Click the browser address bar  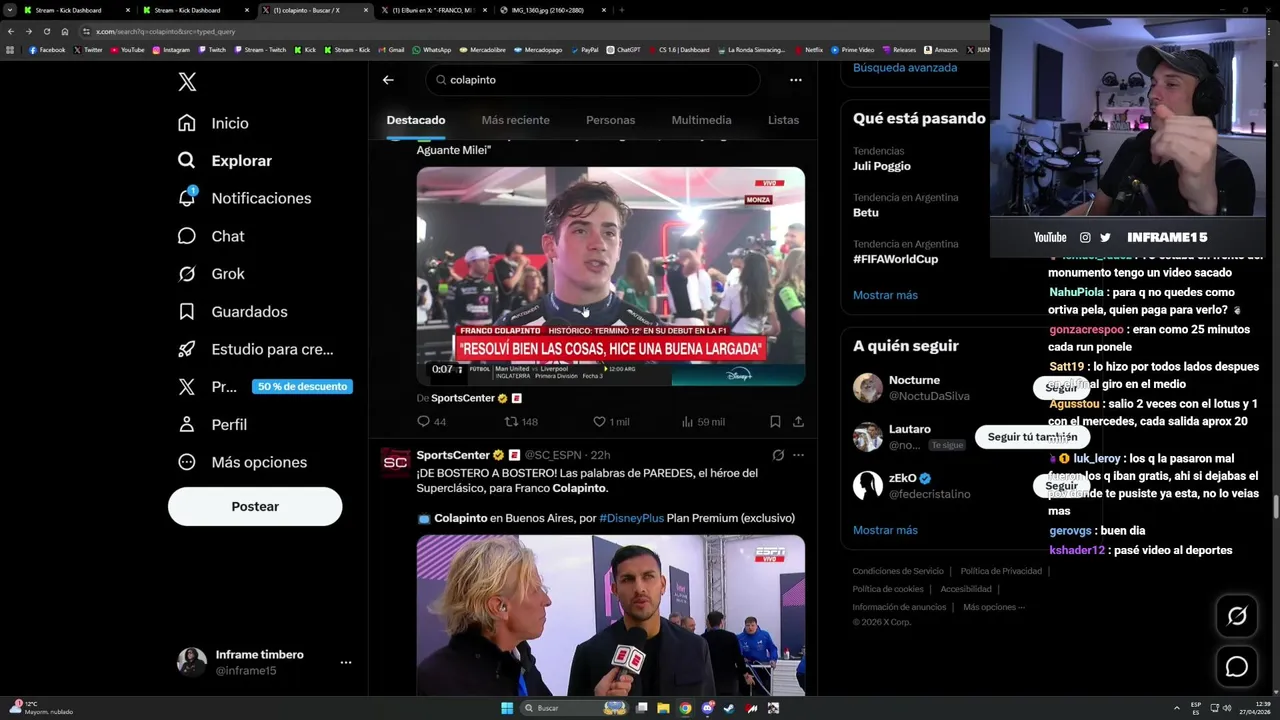tap(530, 31)
